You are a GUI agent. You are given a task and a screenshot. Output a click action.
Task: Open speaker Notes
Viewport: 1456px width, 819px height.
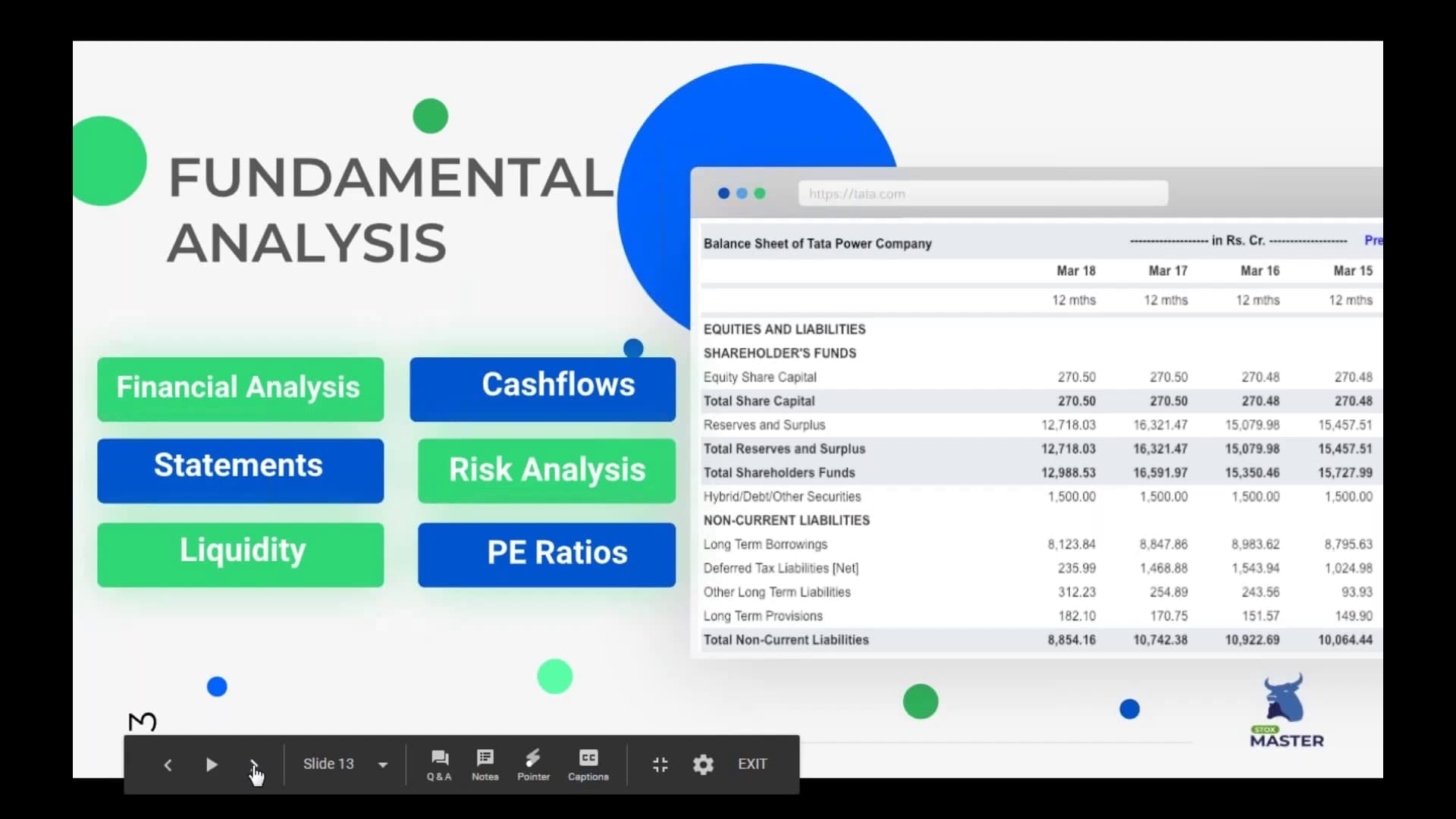click(485, 764)
